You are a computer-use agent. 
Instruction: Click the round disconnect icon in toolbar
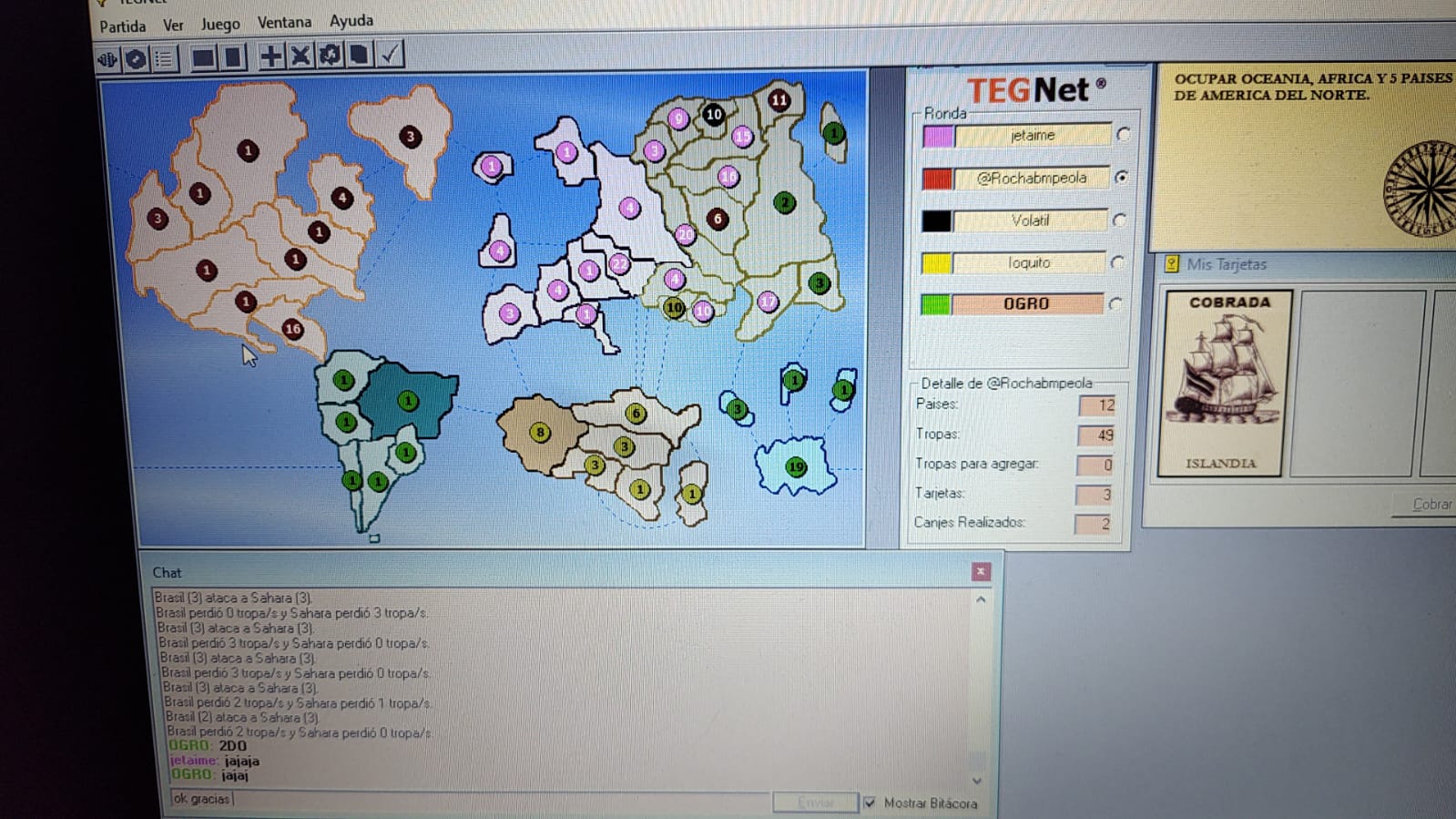[x=136, y=59]
